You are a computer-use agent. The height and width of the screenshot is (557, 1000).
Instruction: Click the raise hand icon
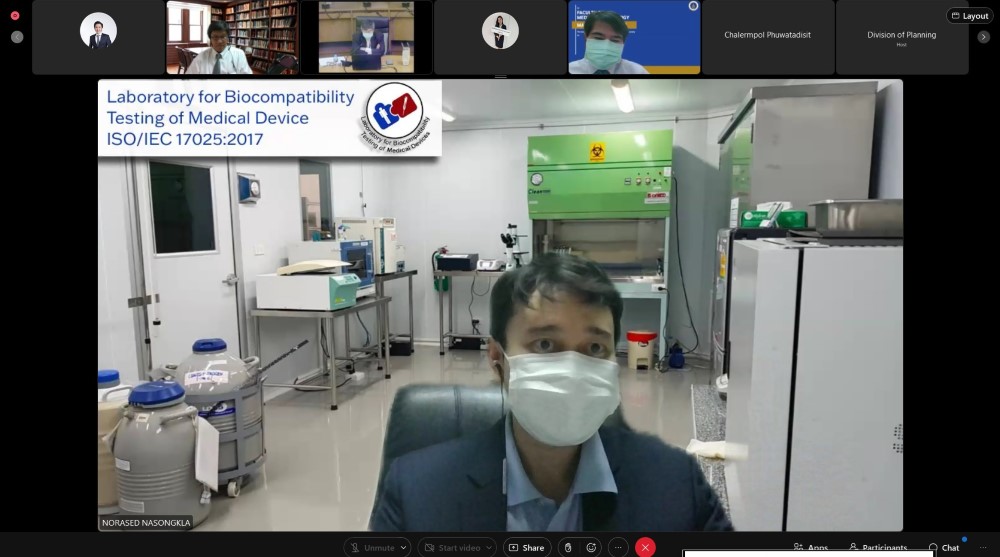568,548
